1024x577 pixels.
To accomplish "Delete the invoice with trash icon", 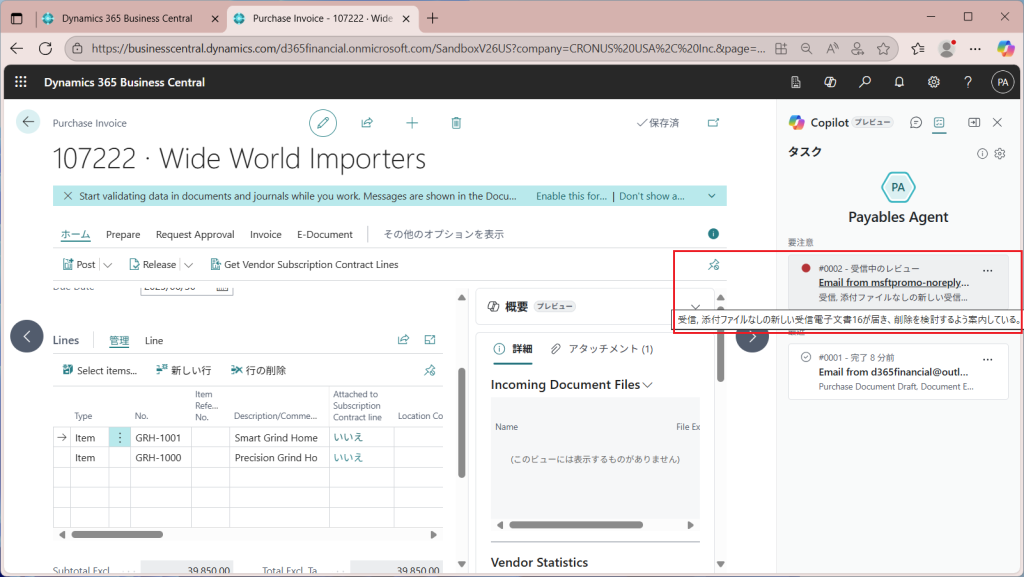I will [x=456, y=123].
